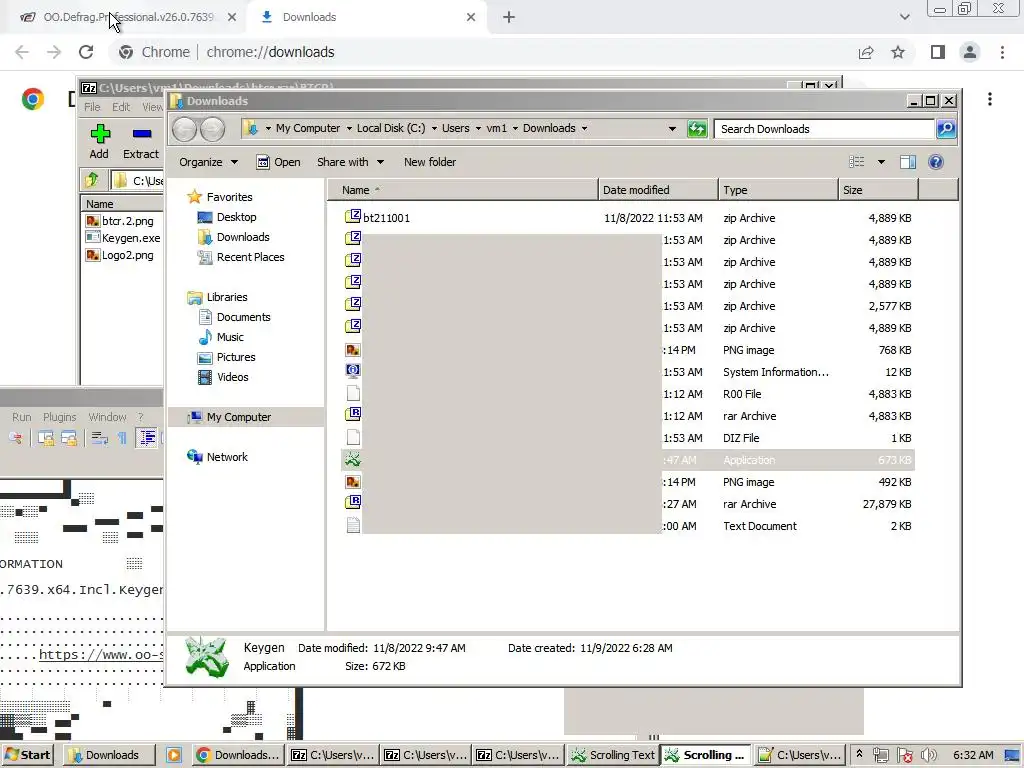The image size is (1024, 768).
Task: Click the volume icon in system tray
Action: click(x=929, y=755)
